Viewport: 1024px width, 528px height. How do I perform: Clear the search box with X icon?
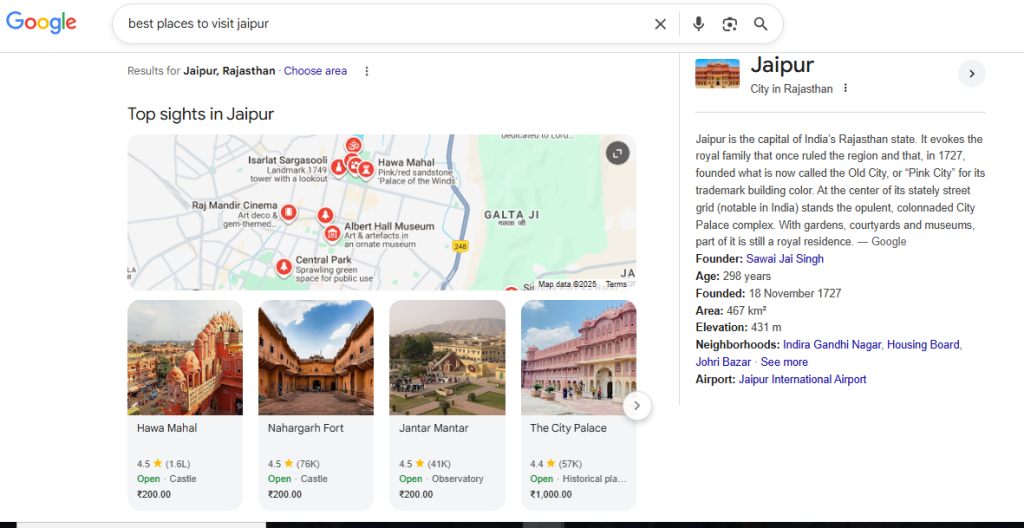point(660,24)
